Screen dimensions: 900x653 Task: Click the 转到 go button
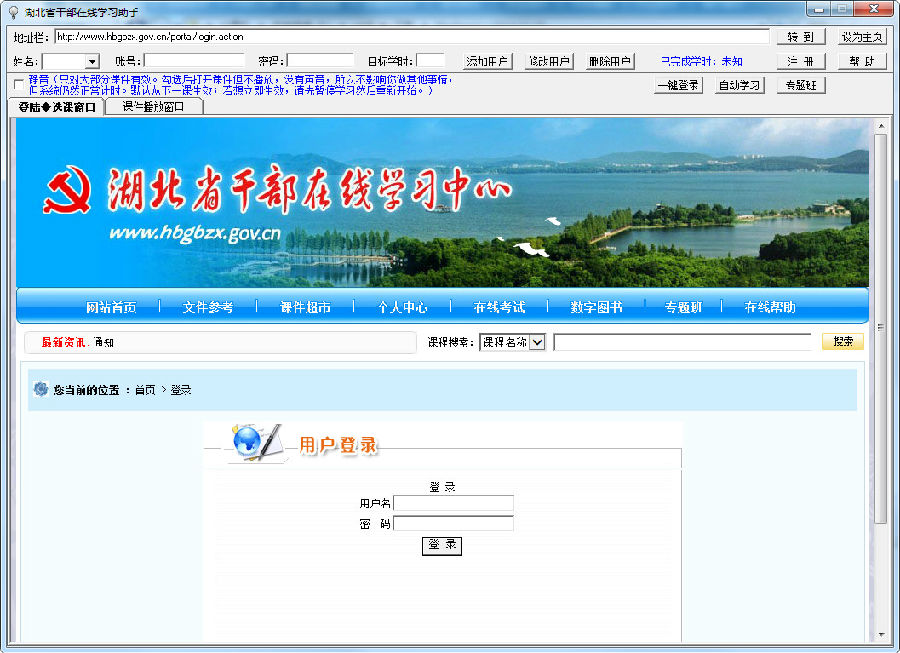tap(801, 37)
